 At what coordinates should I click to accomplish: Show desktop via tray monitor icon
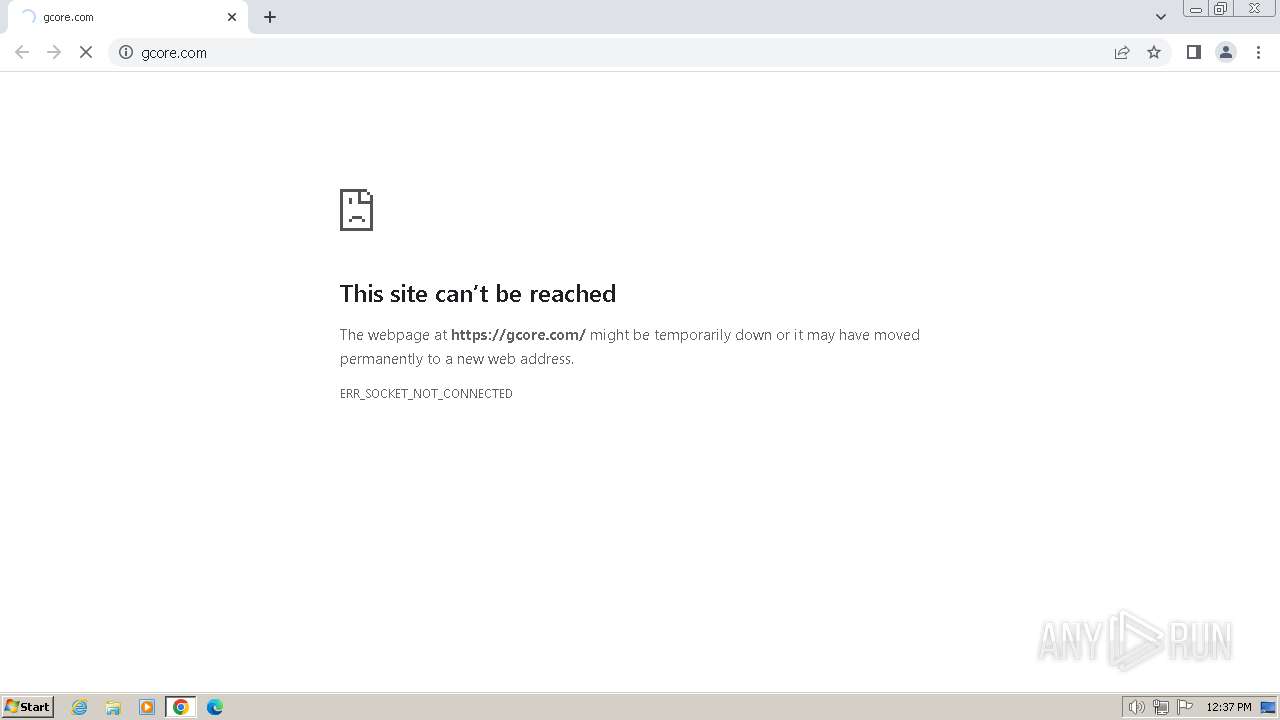click(1268, 707)
